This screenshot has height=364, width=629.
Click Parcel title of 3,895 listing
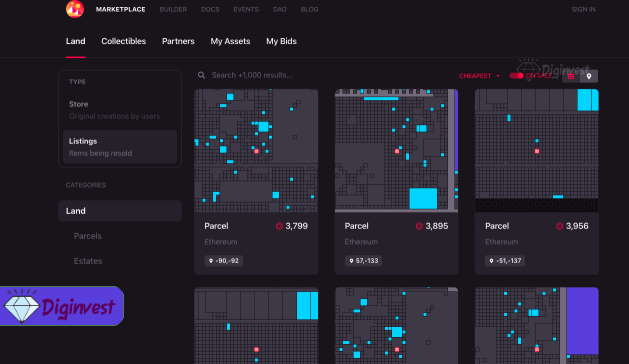tap(356, 226)
